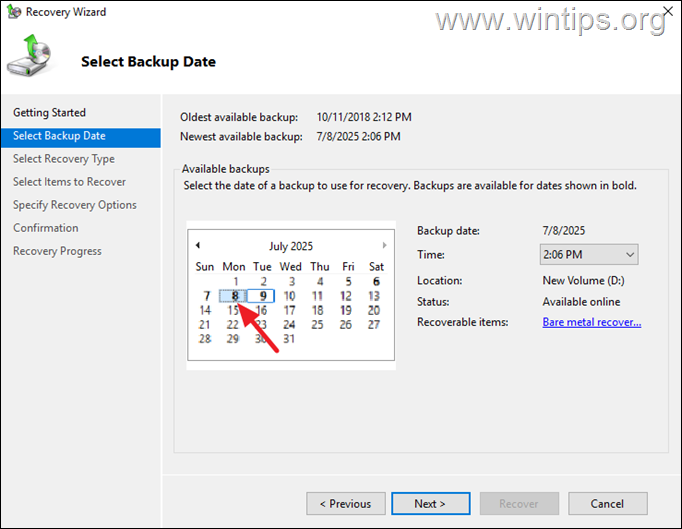Pick July 27 in the calendar
Screen dimensions: 682x529
pyautogui.click(x=374, y=325)
